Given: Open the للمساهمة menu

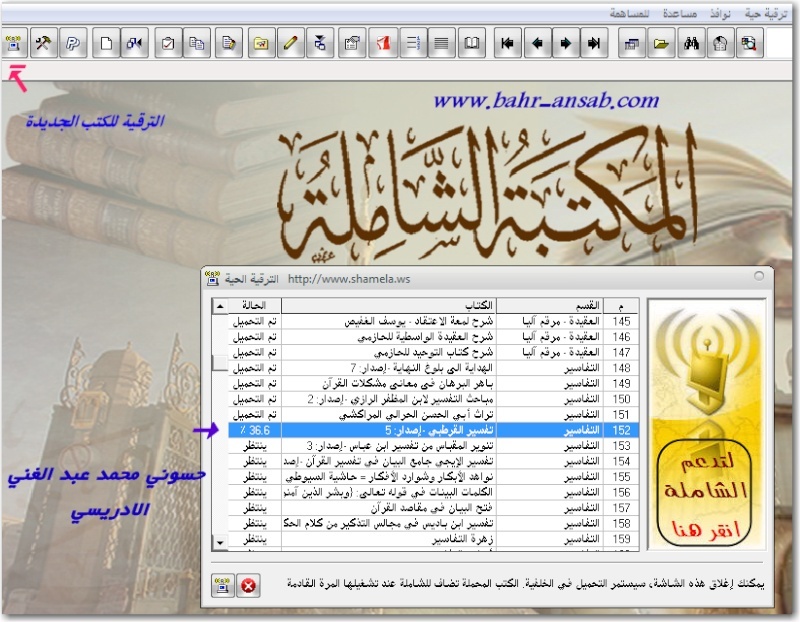Looking at the screenshot, I should click(629, 14).
